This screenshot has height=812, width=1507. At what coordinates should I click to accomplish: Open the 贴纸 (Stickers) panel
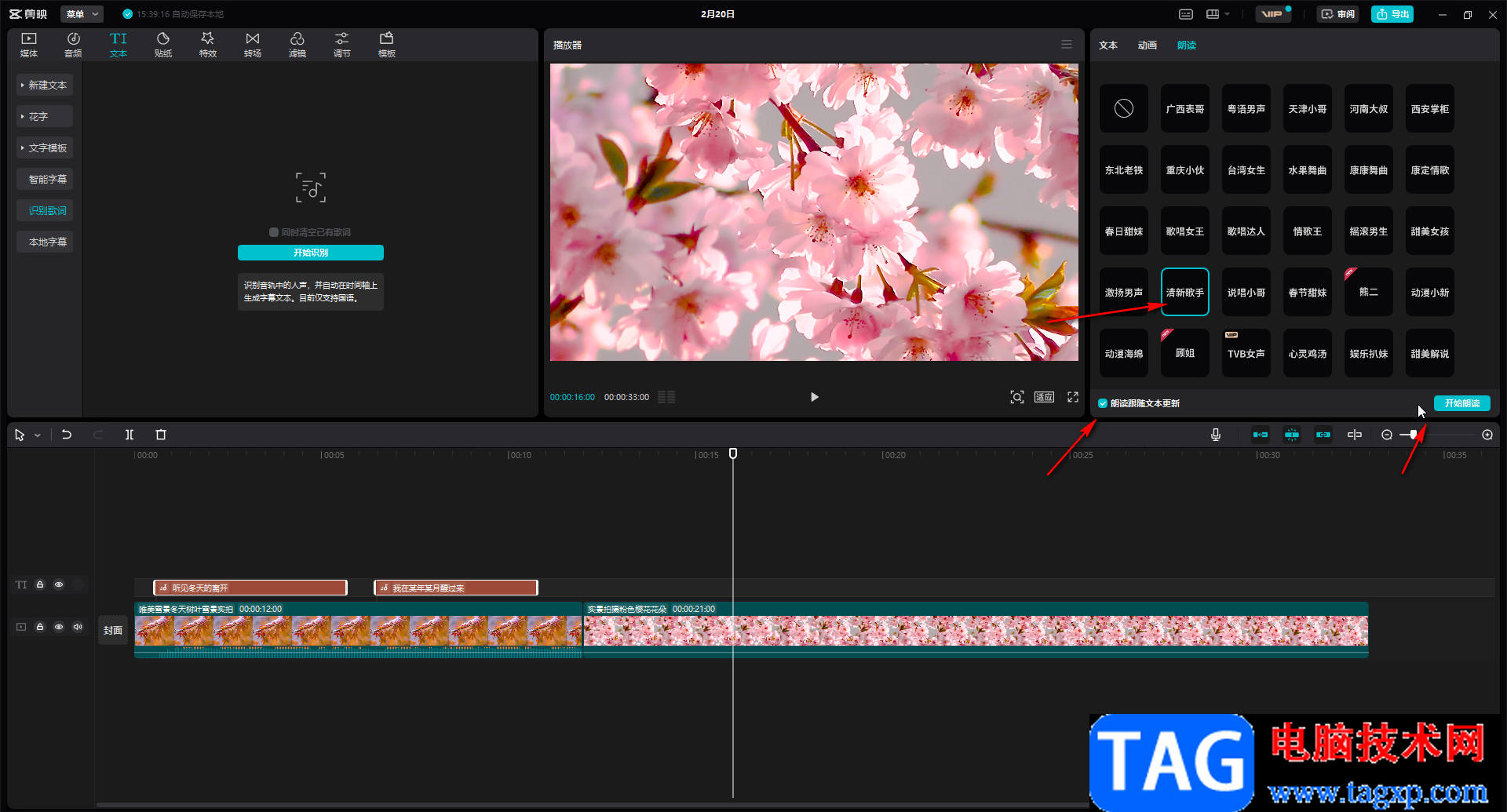click(163, 45)
